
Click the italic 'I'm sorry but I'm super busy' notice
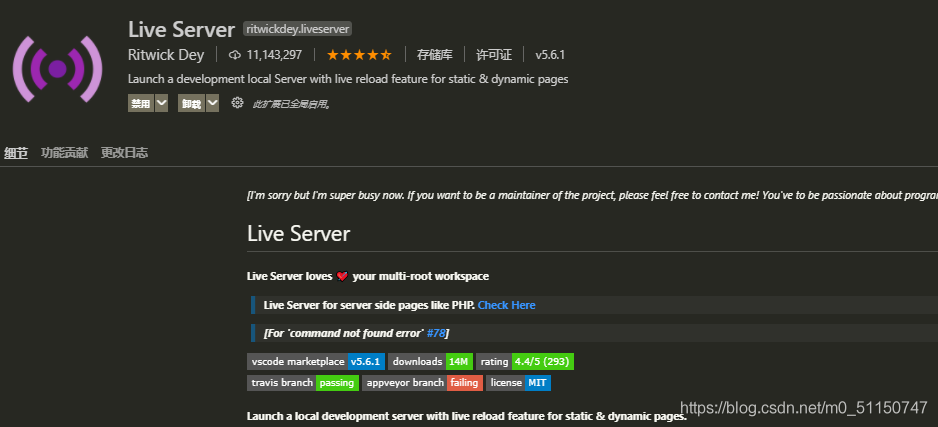tap(592, 196)
